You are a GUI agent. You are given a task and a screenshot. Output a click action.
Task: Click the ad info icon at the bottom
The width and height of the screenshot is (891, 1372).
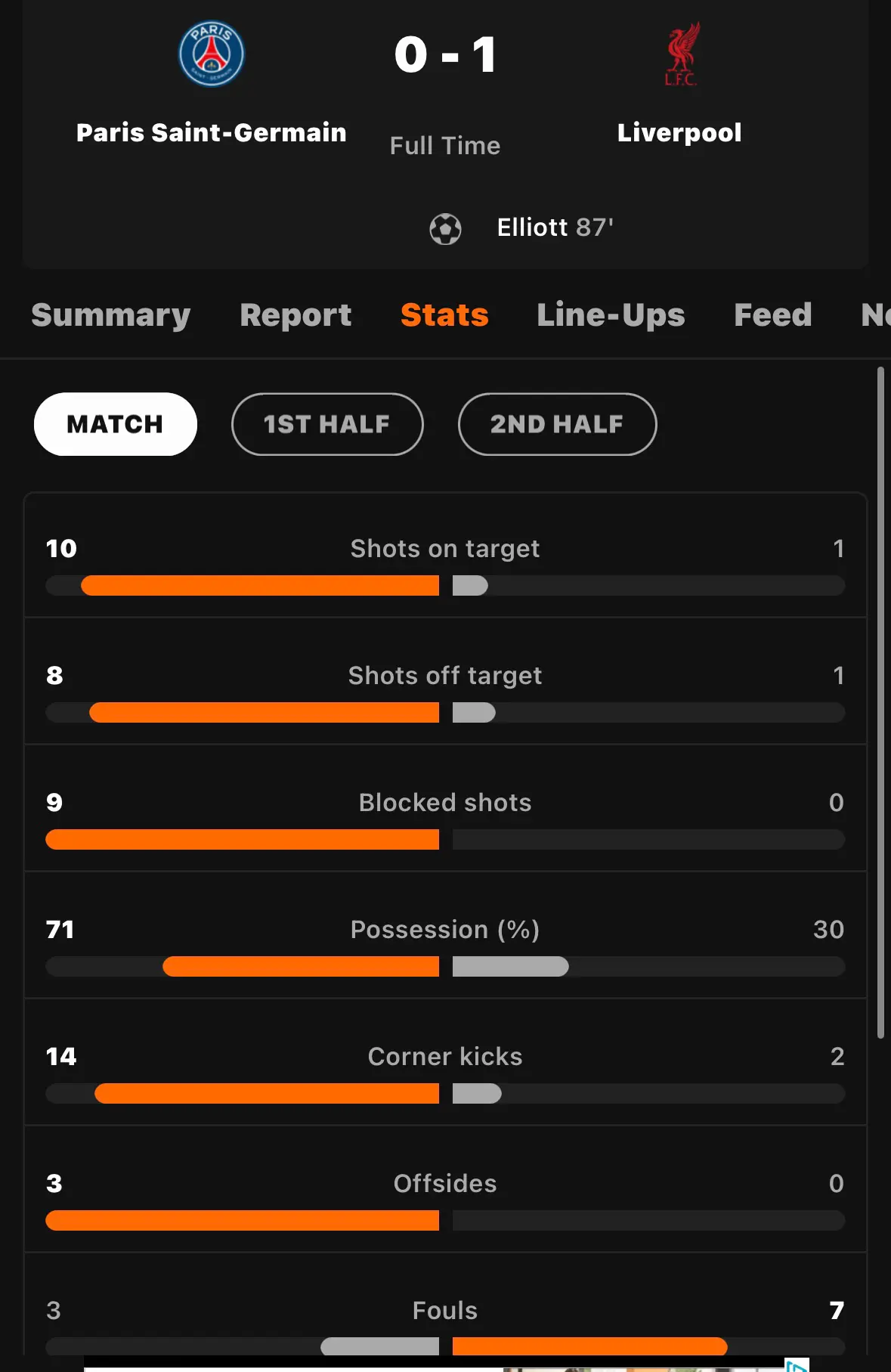[x=797, y=1365]
